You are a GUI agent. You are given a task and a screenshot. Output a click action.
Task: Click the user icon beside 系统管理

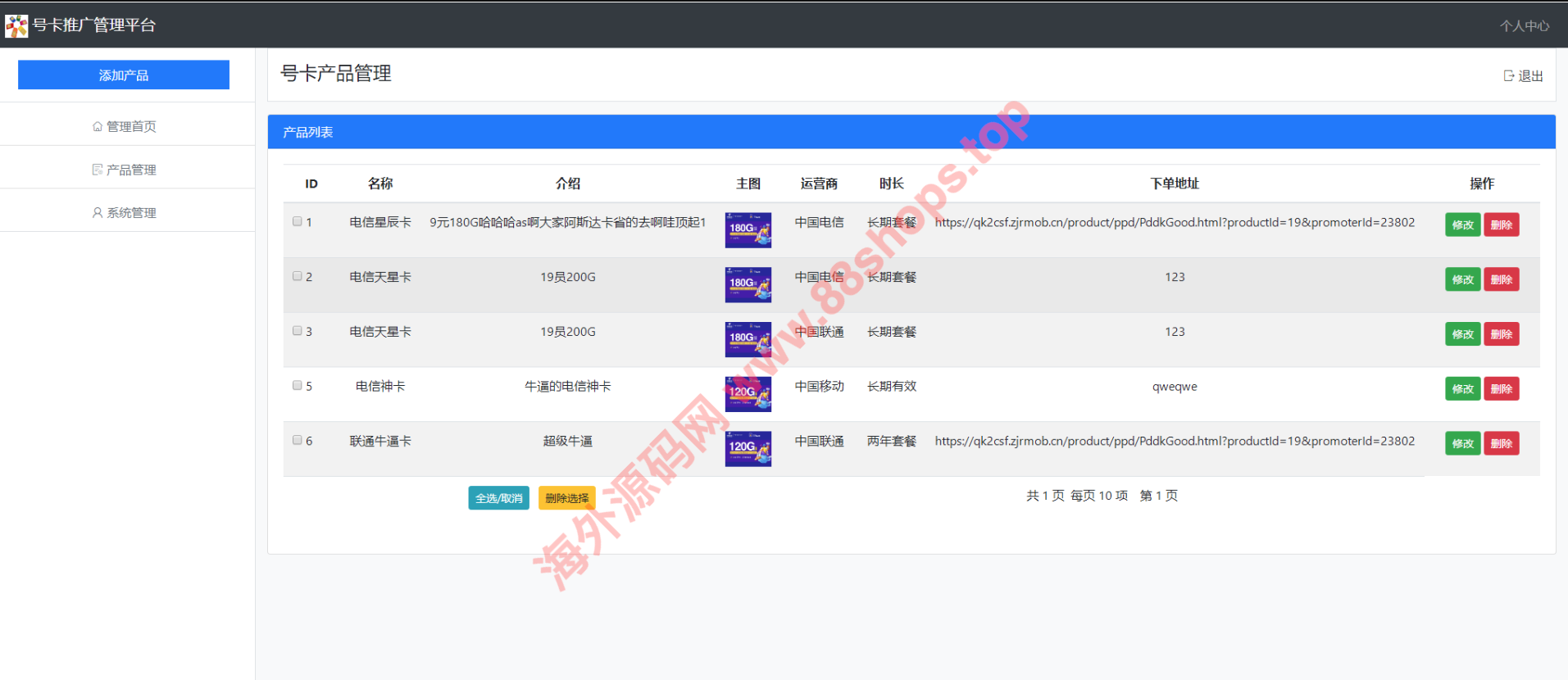(x=98, y=213)
